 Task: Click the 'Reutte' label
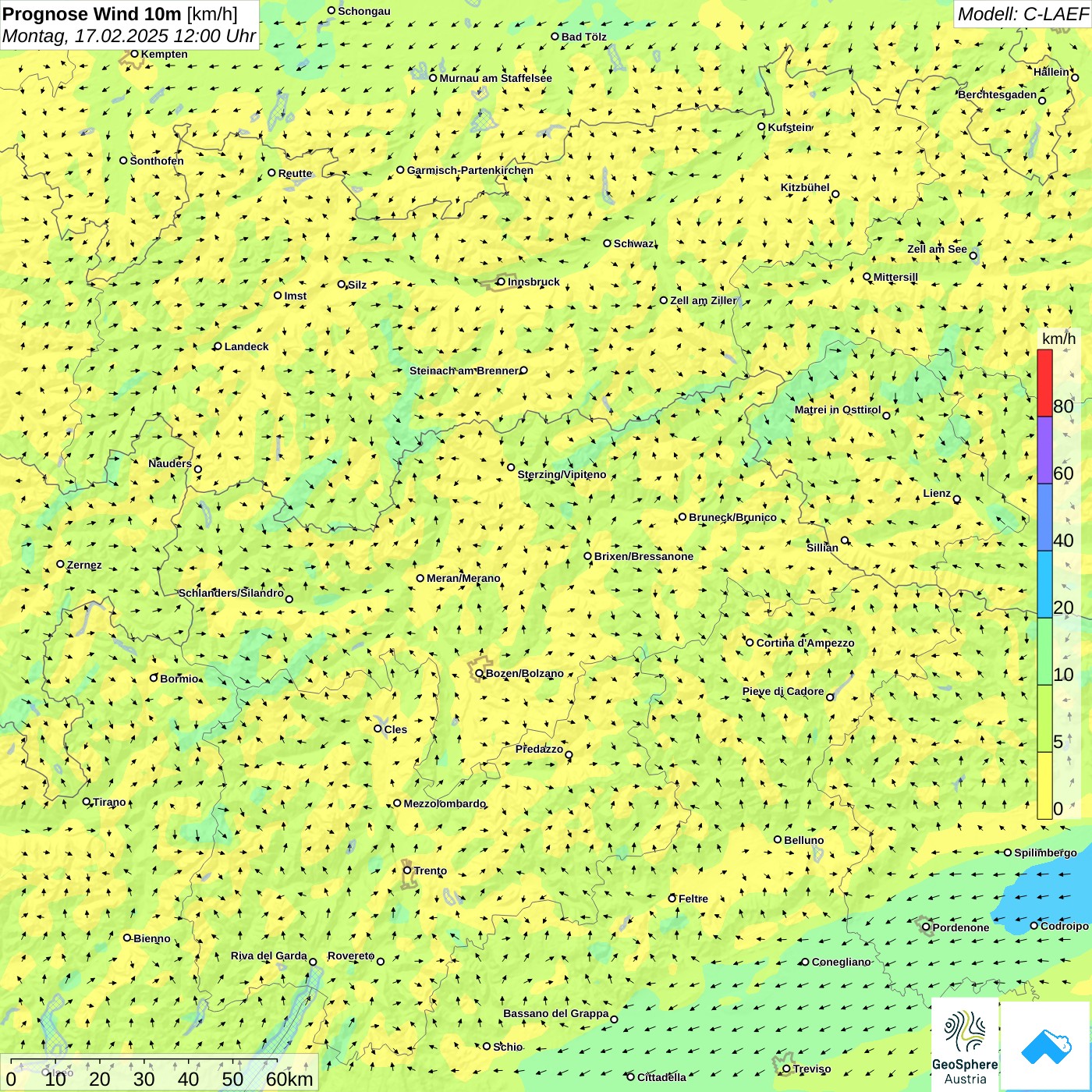296,173
